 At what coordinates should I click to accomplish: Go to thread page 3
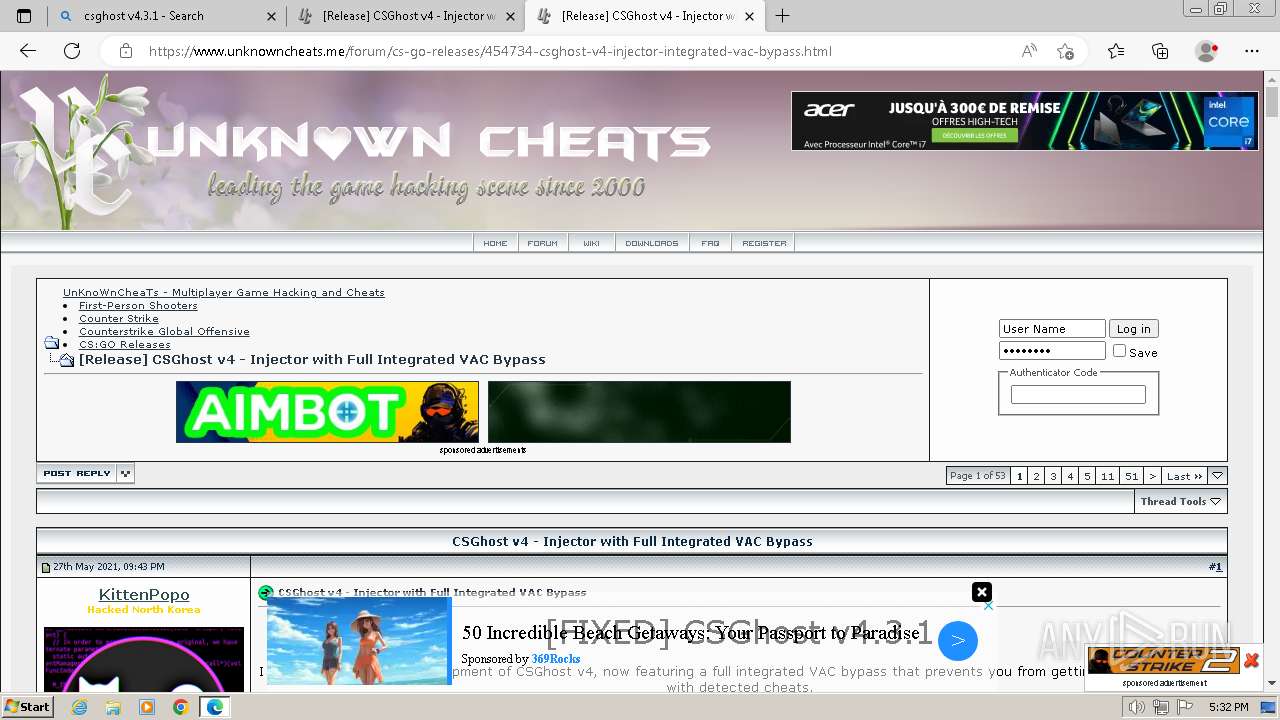pyautogui.click(x=1053, y=476)
